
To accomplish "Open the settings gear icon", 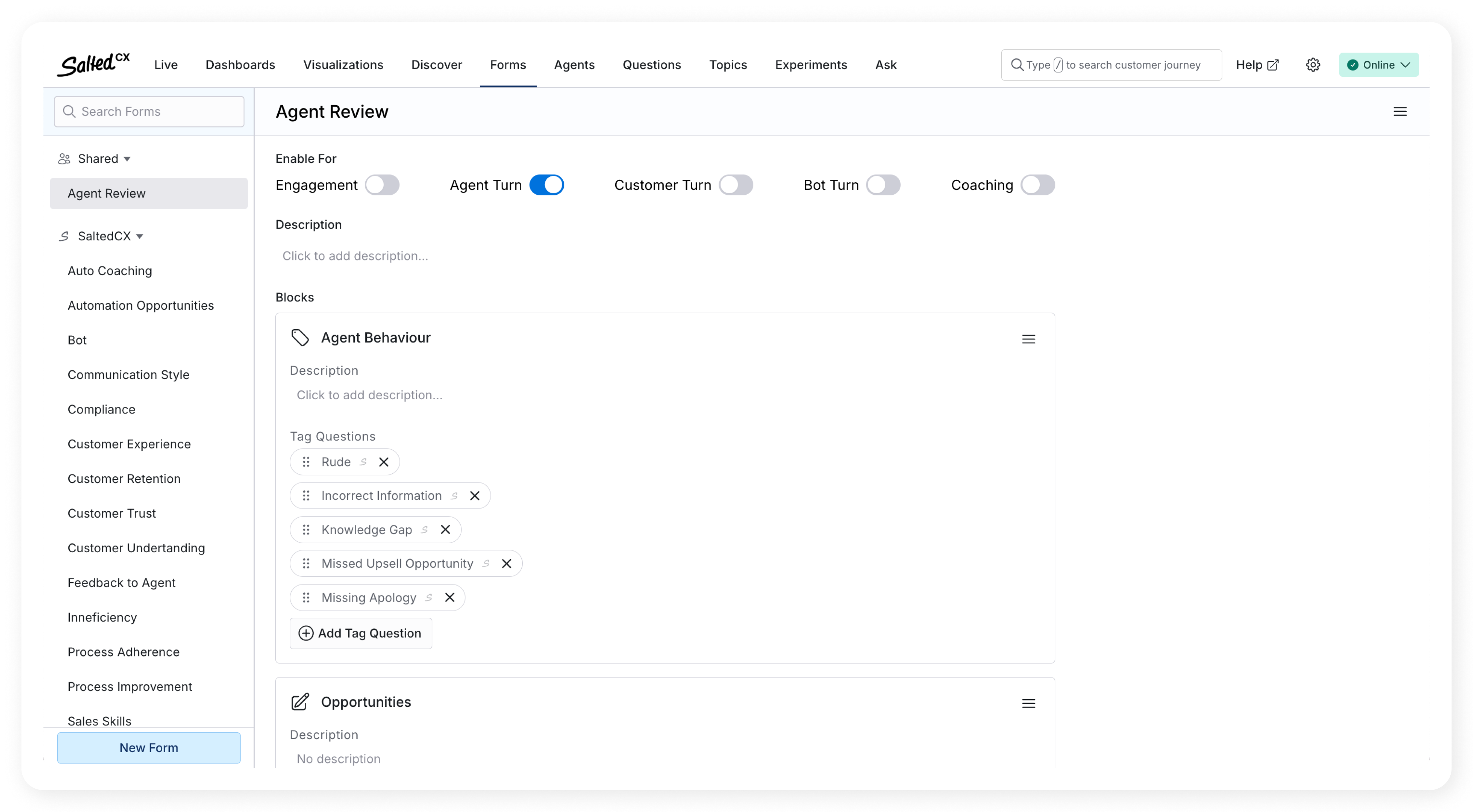I will (x=1313, y=65).
